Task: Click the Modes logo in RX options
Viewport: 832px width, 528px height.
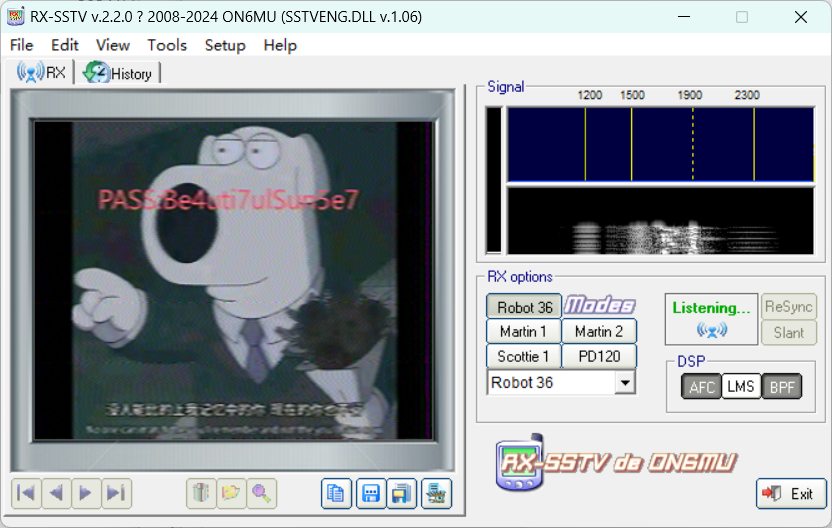Action: point(600,305)
